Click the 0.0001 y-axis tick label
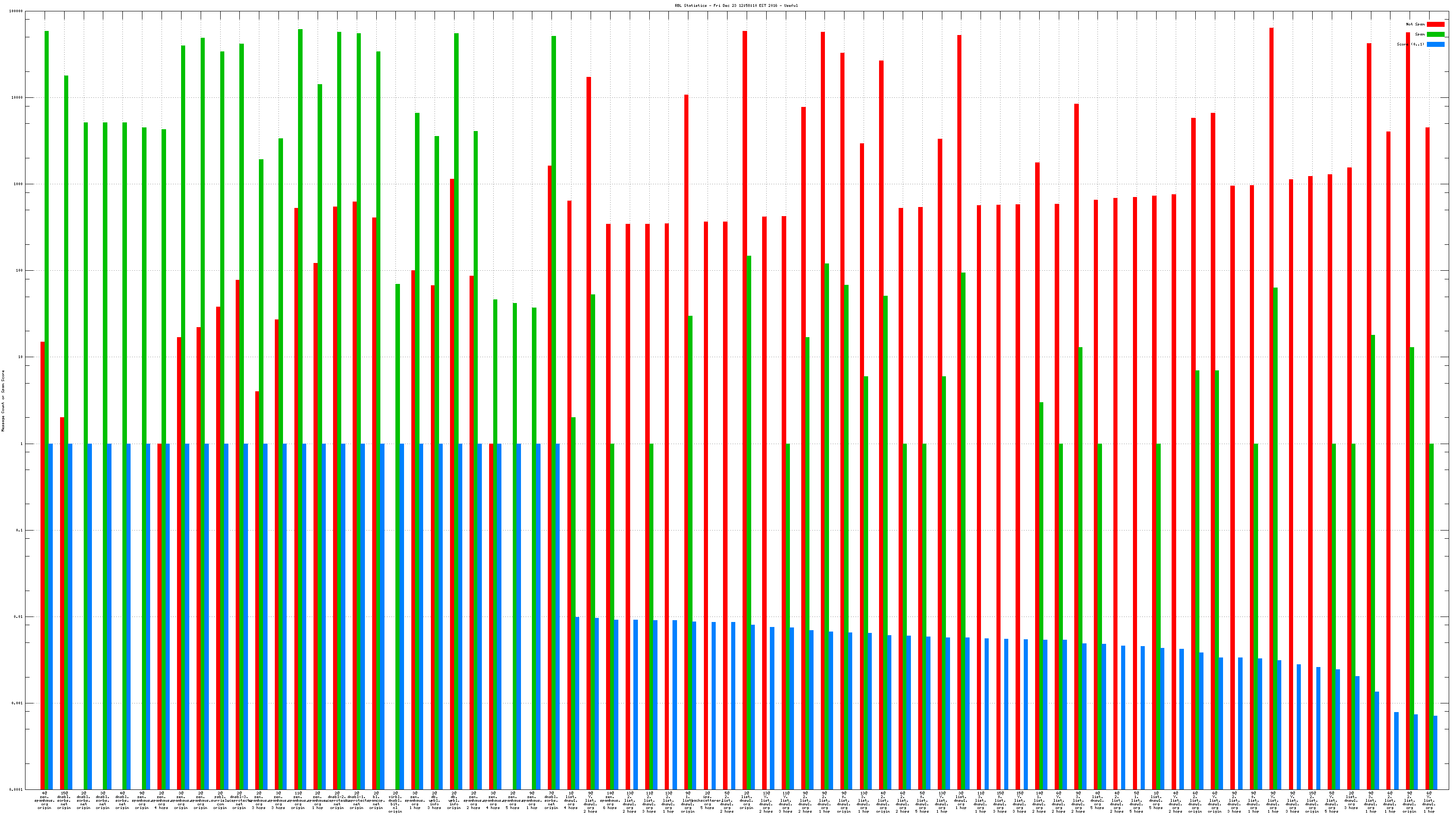The height and width of the screenshot is (819, 1456). 16,789
